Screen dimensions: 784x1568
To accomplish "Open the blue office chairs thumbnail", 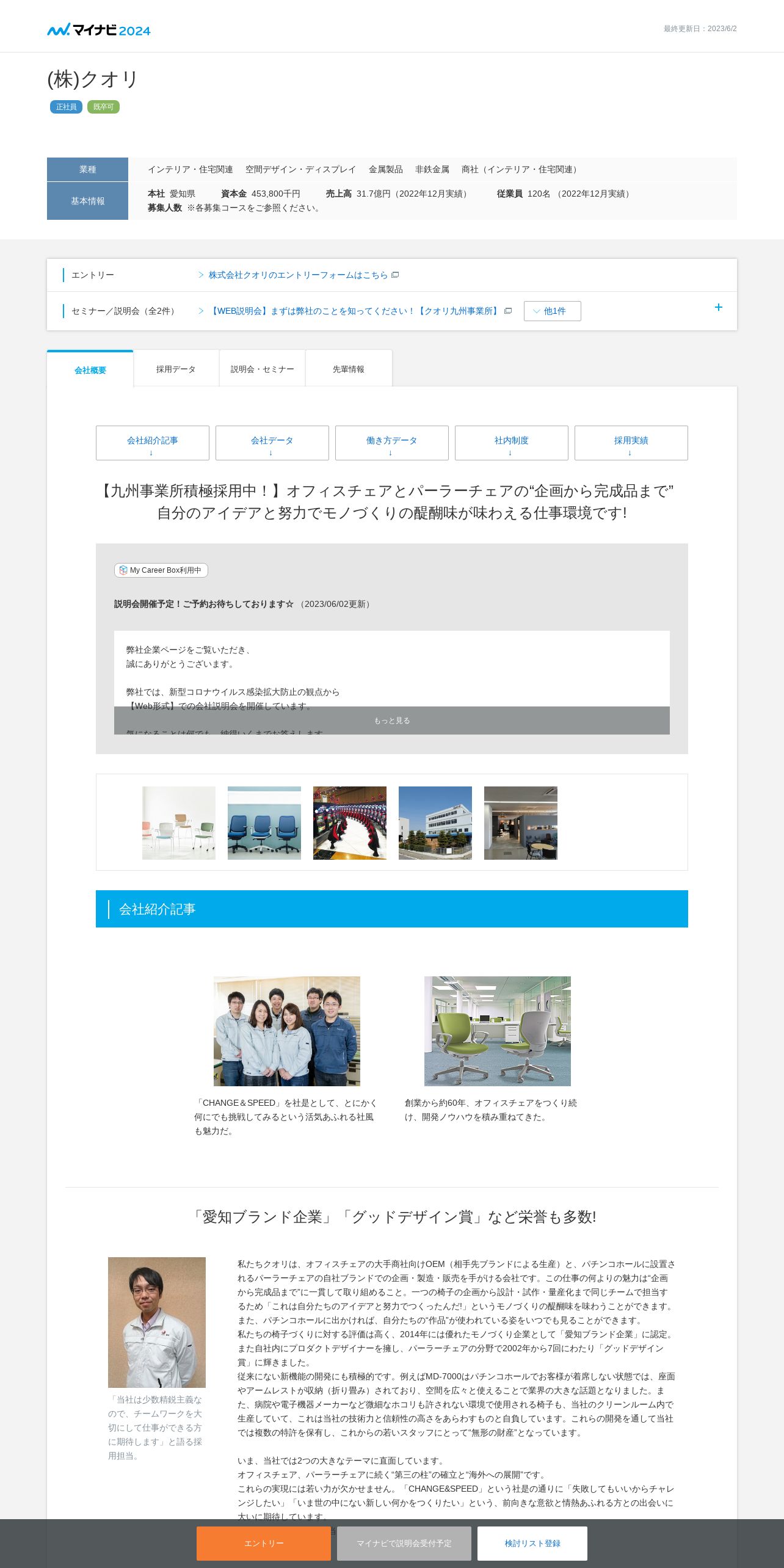I will pos(264,822).
